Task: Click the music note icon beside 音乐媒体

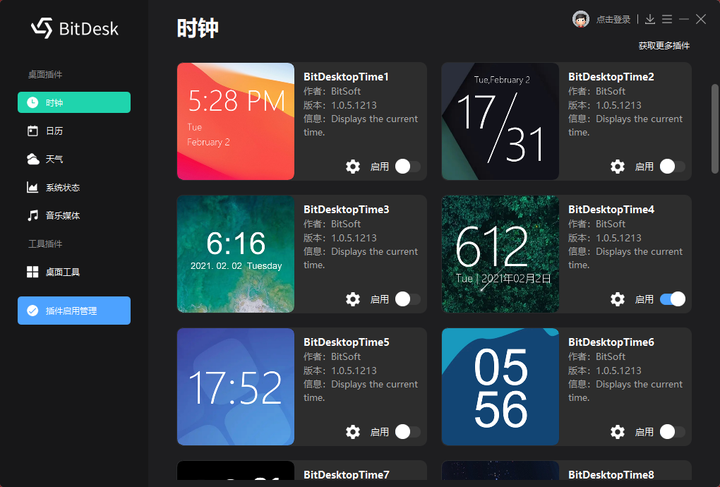Action: tap(33, 215)
